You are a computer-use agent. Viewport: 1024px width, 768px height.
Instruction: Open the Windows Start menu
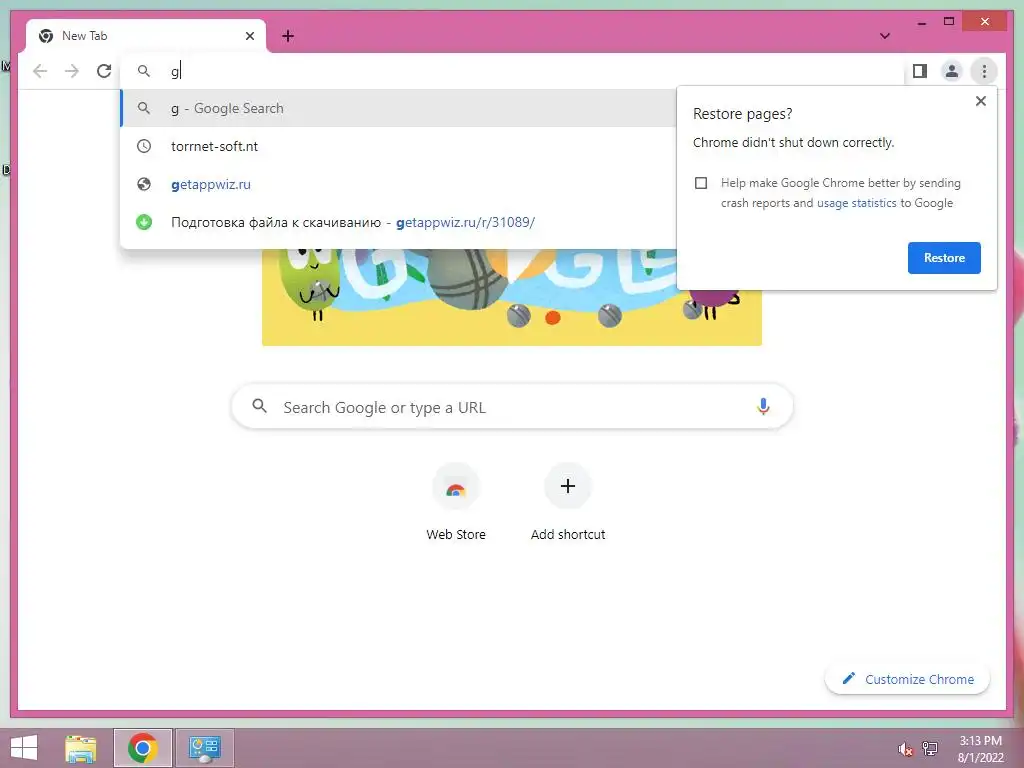[x=24, y=748]
